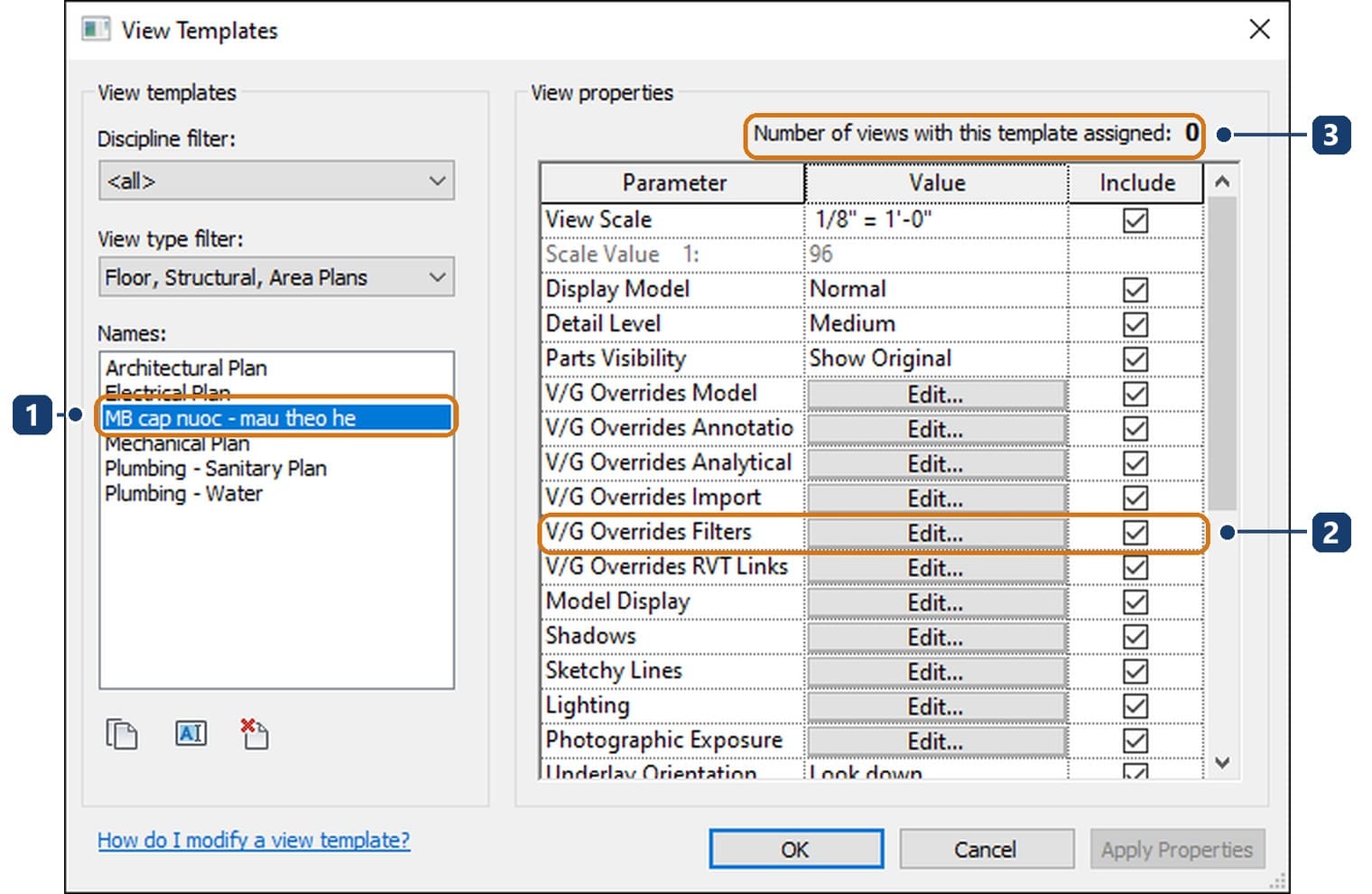Click Edit button for V/G Overrides Filters
This screenshot has height=894, width=1372.
[x=936, y=534]
